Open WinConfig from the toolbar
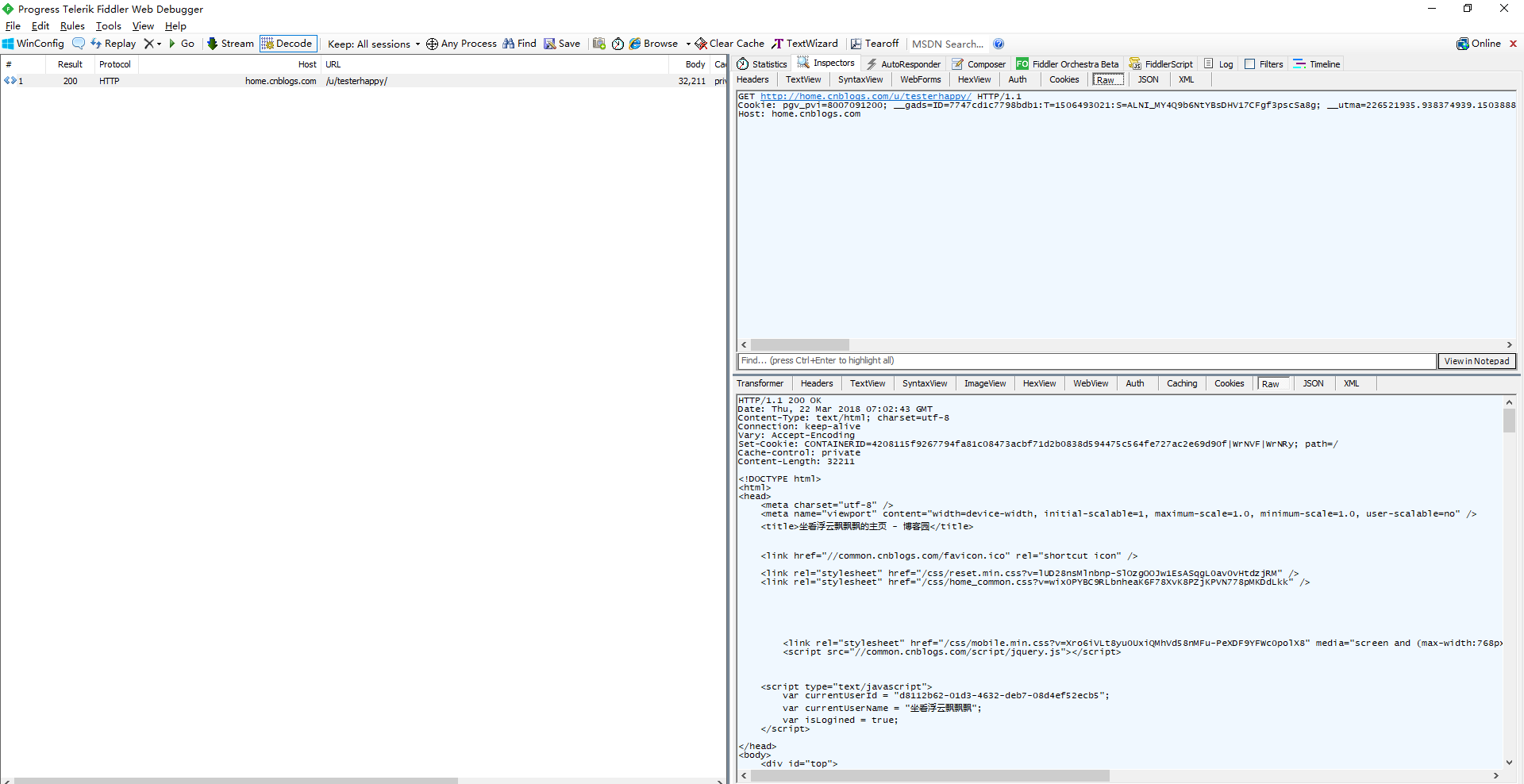Image resolution: width=1524 pixels, height=784 pixels. [33, 44]
